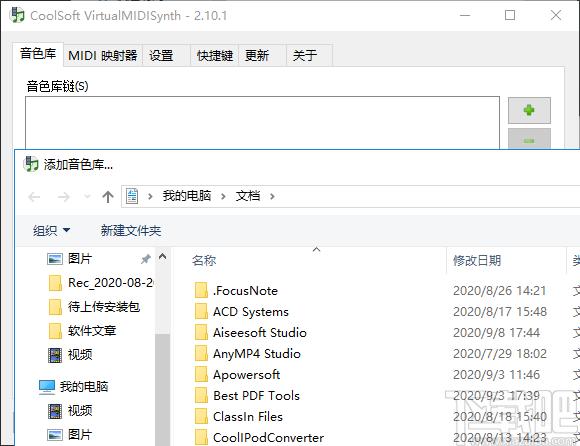Click sidebar scrollbar up arrow

162,256
